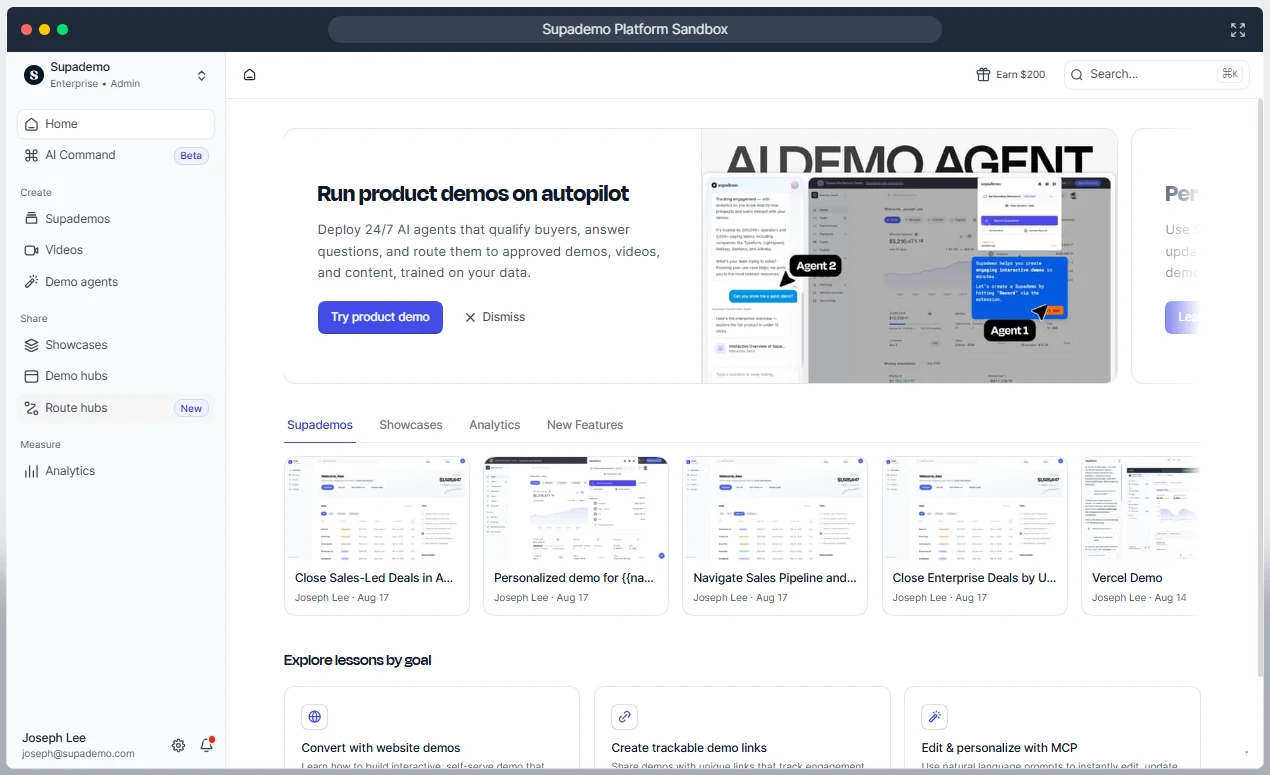Image resolution: width=1270 pixels, height=775 pixels.
Task: Click the 'Vercel Demo' title text
Action: tap(1127, 578)
